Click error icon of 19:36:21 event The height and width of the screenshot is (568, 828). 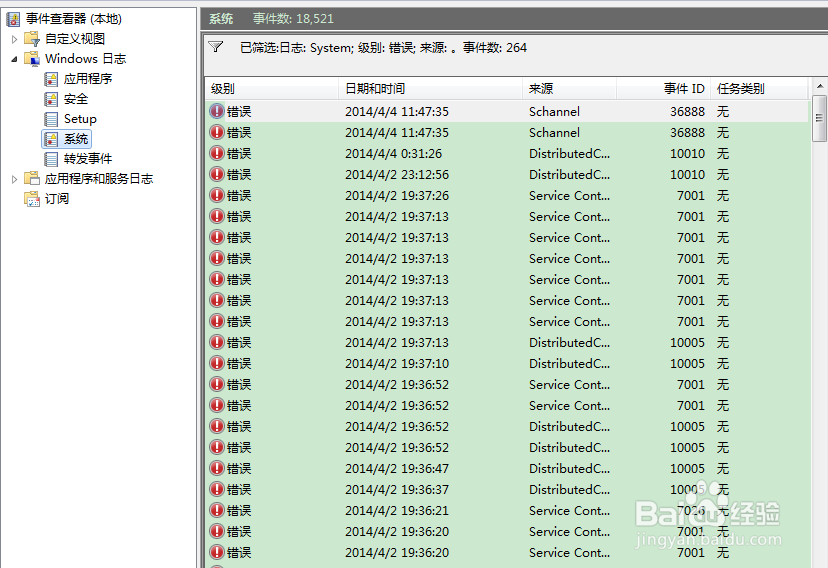(x=217, y=510)
